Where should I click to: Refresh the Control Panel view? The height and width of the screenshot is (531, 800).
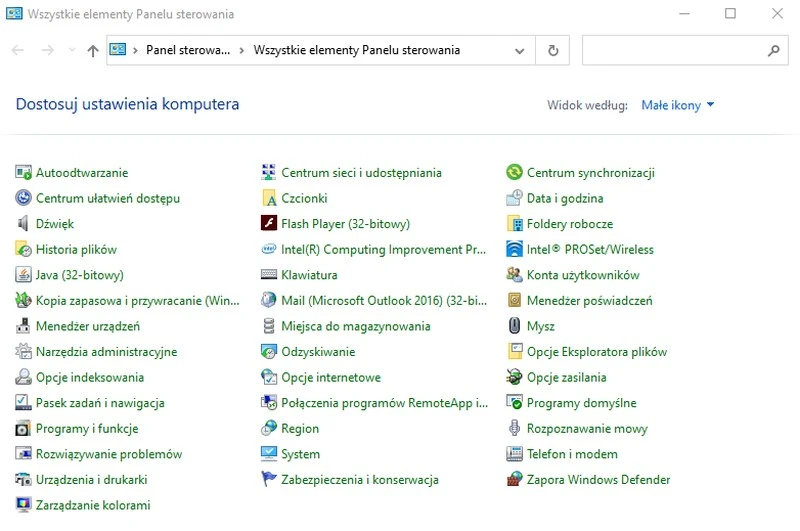click(553, 50)
